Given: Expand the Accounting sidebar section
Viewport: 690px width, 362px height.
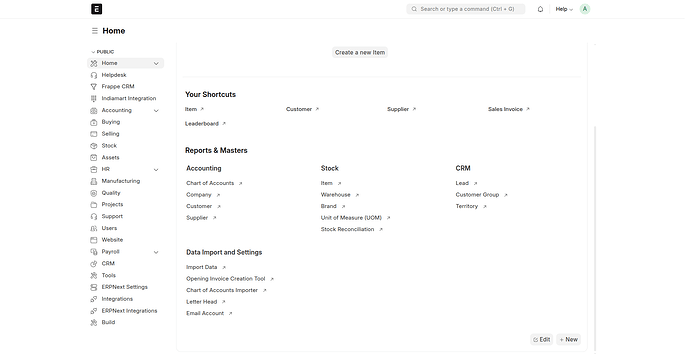Looking at the screenshot, I should click(x=156, y=111).
